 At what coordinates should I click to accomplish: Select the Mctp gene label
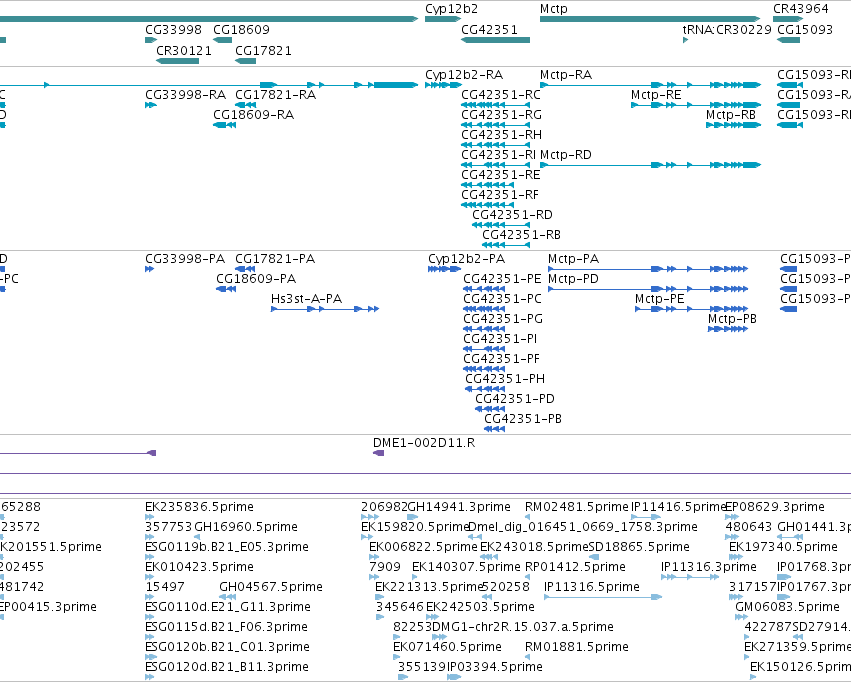554,9
